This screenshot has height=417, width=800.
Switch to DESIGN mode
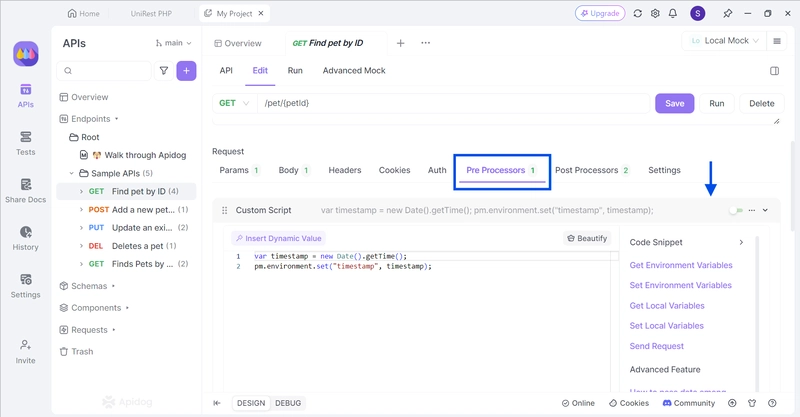251,403
